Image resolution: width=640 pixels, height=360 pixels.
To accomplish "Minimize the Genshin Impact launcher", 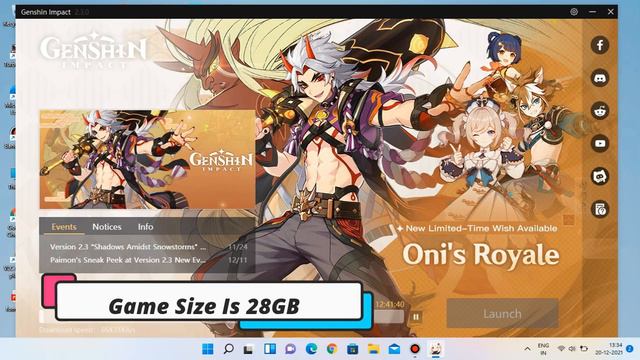I will coord(593,12).
